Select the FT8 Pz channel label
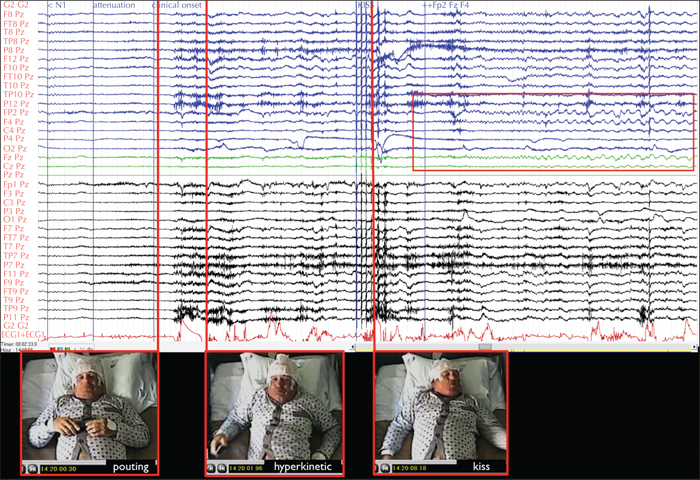 (x=16, y=24)
